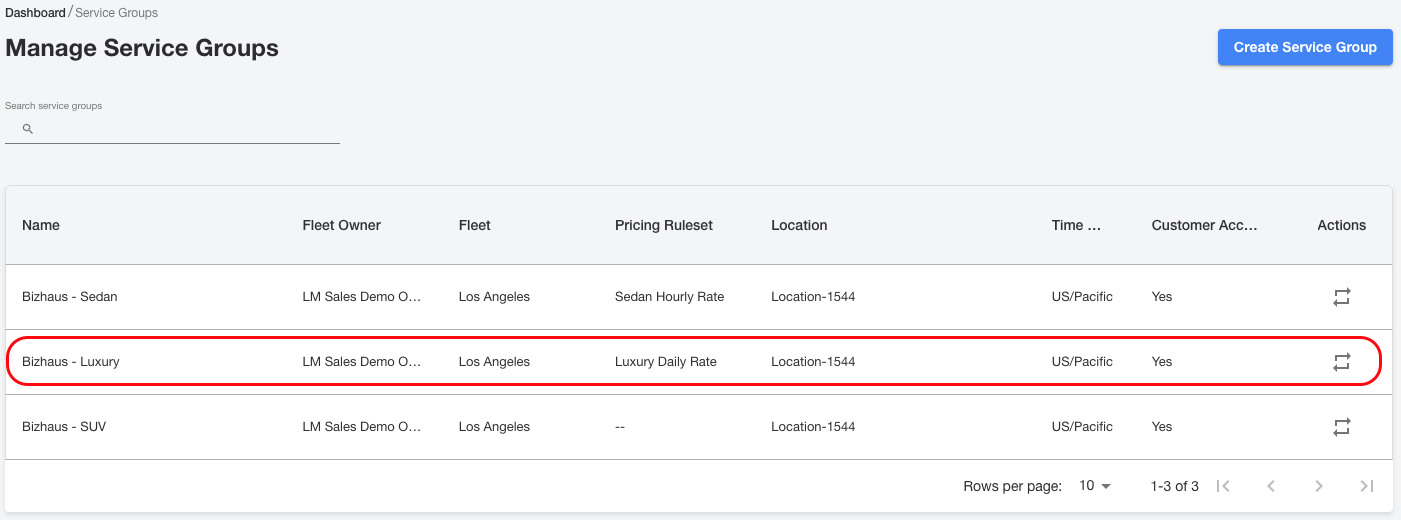Click Create Service Group button
The width and height of the screenshot is (1401, 520).
[1305, 47]
